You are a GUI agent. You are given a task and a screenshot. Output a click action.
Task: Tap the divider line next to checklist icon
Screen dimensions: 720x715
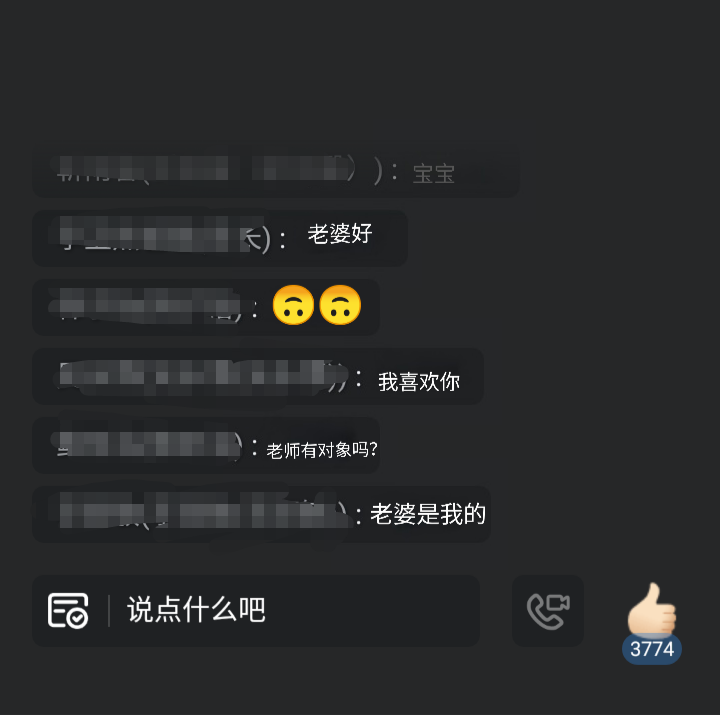pyautogui.click(x=109, y=610)
